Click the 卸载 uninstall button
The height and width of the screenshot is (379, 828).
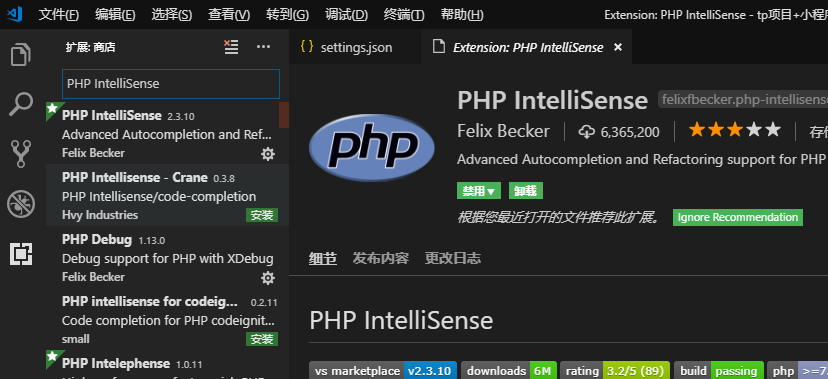coord(525,191)
